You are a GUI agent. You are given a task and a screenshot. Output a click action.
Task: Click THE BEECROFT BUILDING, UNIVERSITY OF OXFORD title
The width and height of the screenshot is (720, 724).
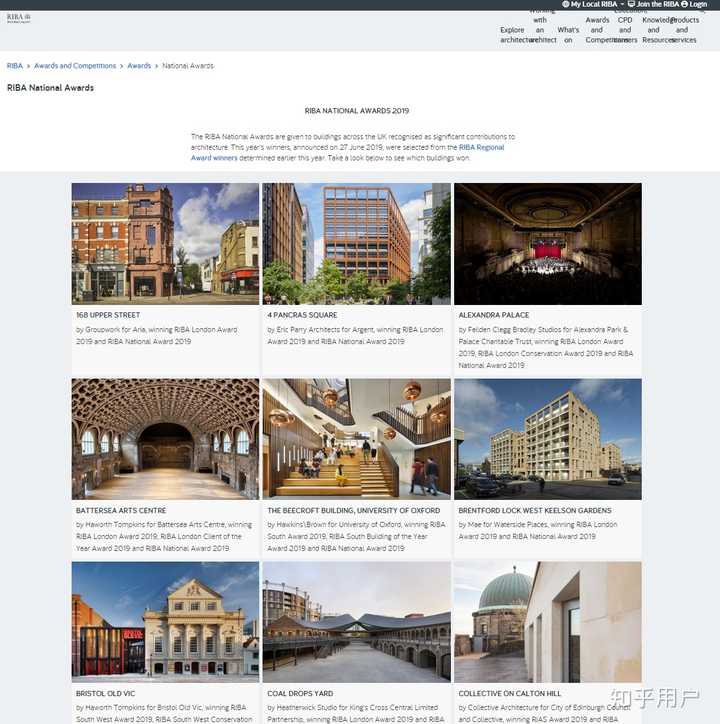click(x=354, y=510)
